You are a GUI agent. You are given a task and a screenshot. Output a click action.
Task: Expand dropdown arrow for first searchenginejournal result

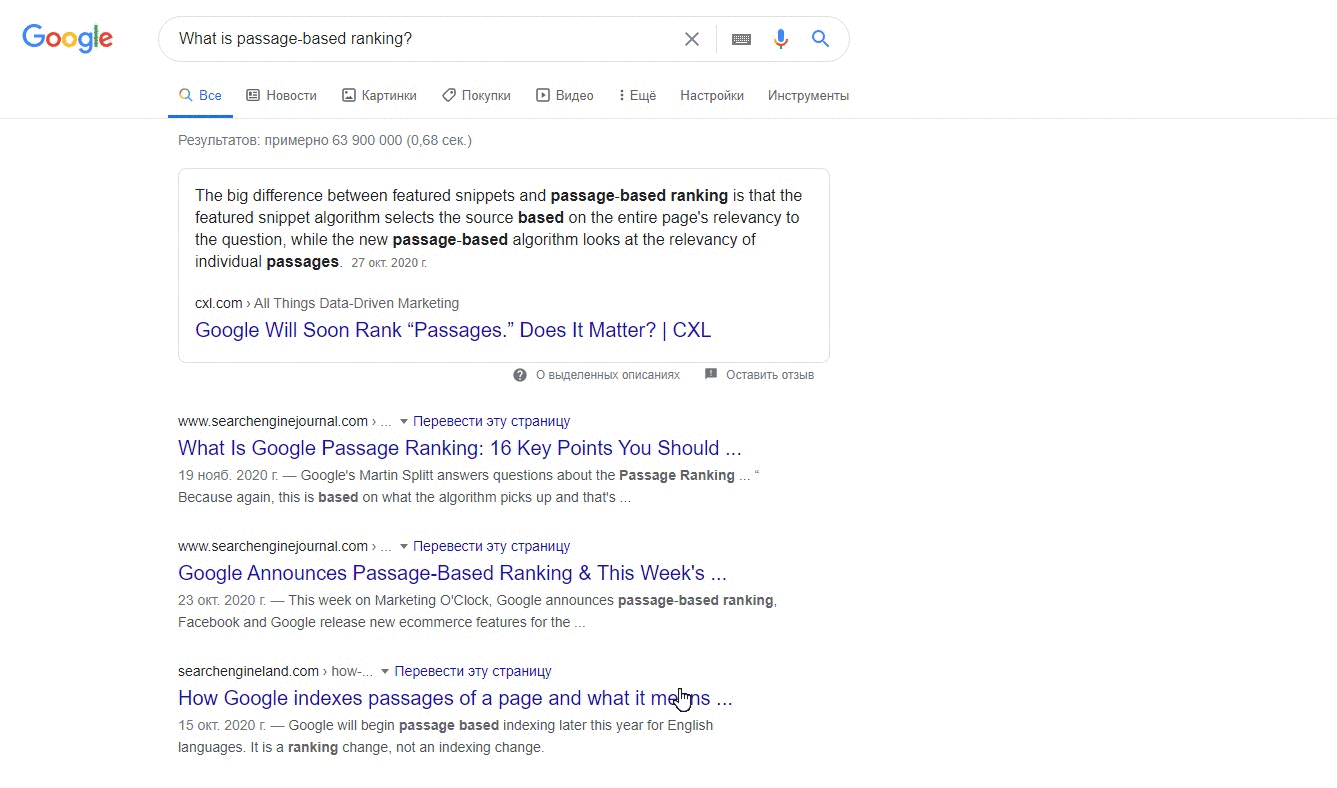(404, 422)
